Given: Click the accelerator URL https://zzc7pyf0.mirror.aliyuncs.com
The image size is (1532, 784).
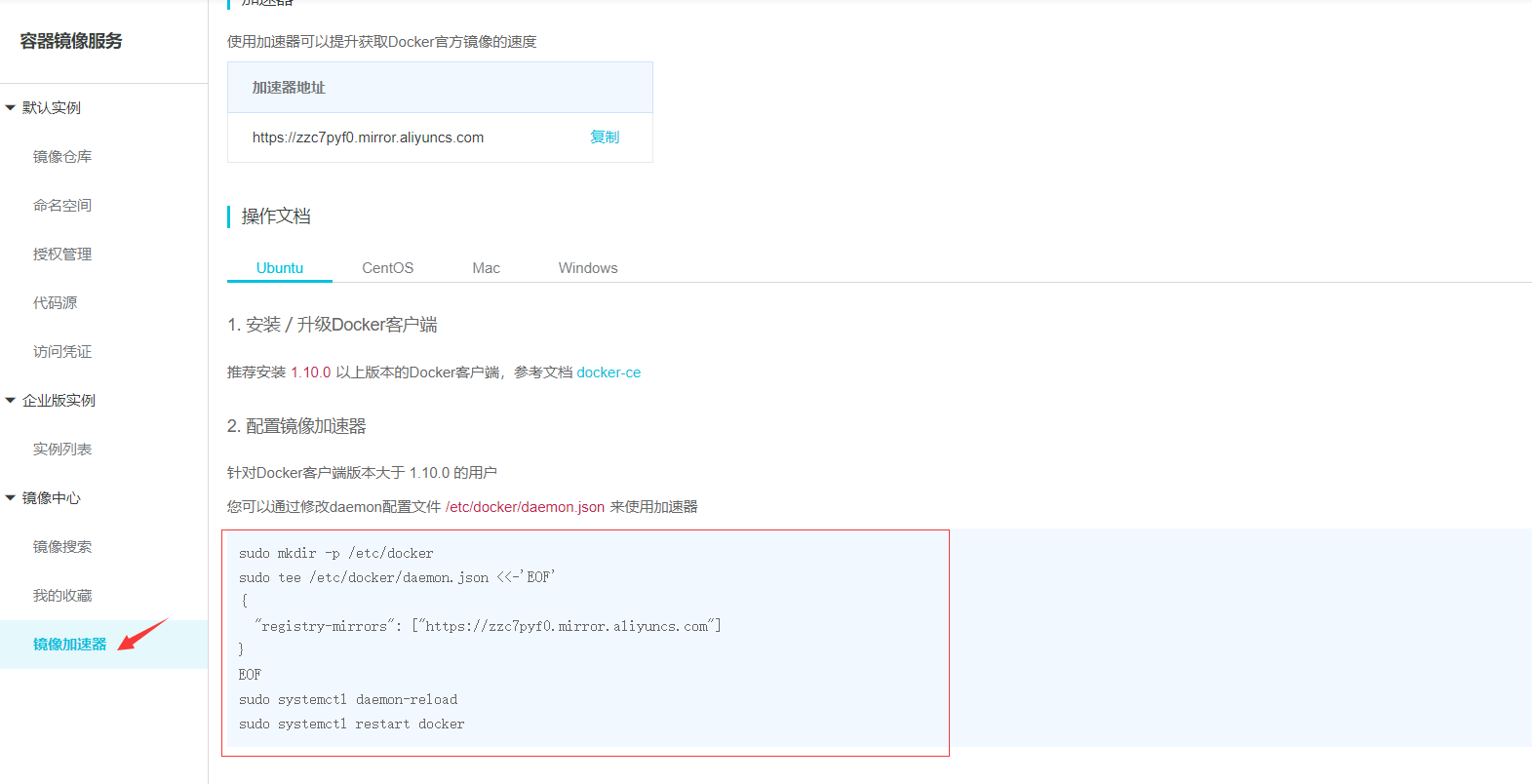Looking at the screenshot, I should pos(368,137).
